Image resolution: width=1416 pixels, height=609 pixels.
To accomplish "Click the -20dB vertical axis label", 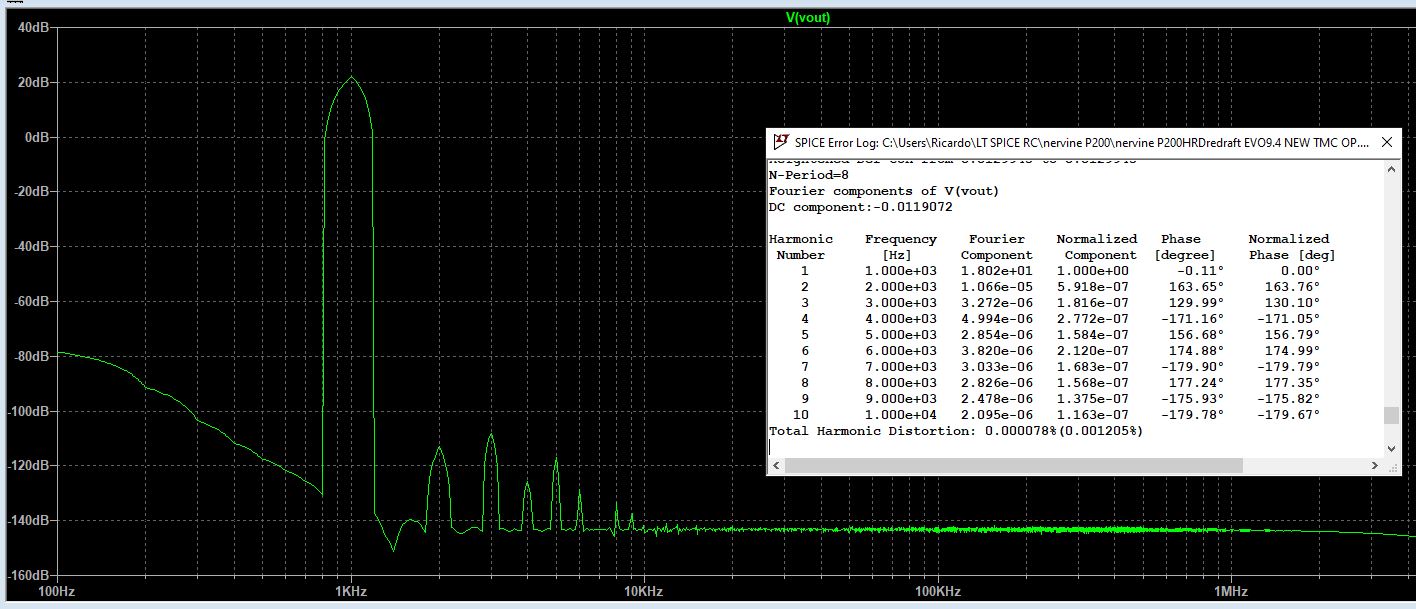I will click(x=34, y=192).
